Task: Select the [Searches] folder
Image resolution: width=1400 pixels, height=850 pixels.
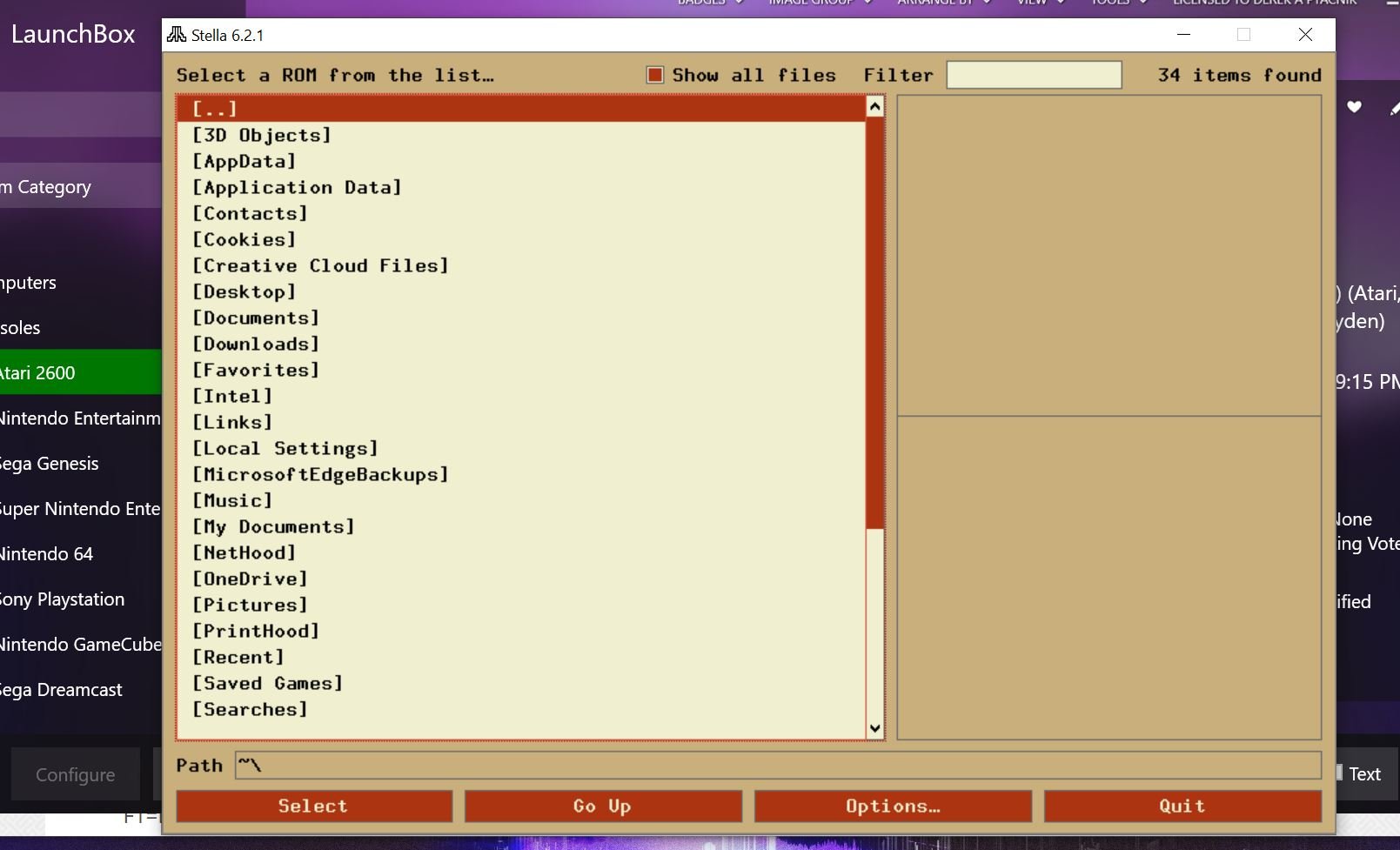Action: [x=521, y=709]
